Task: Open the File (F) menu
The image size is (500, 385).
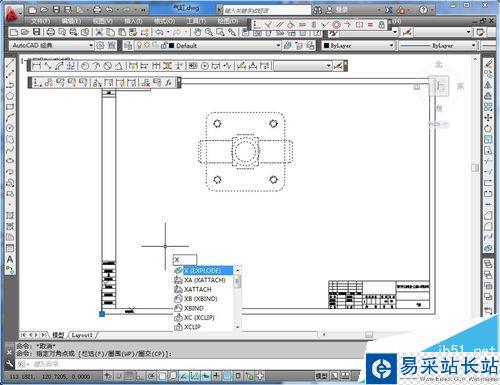Action: point(40,21)
